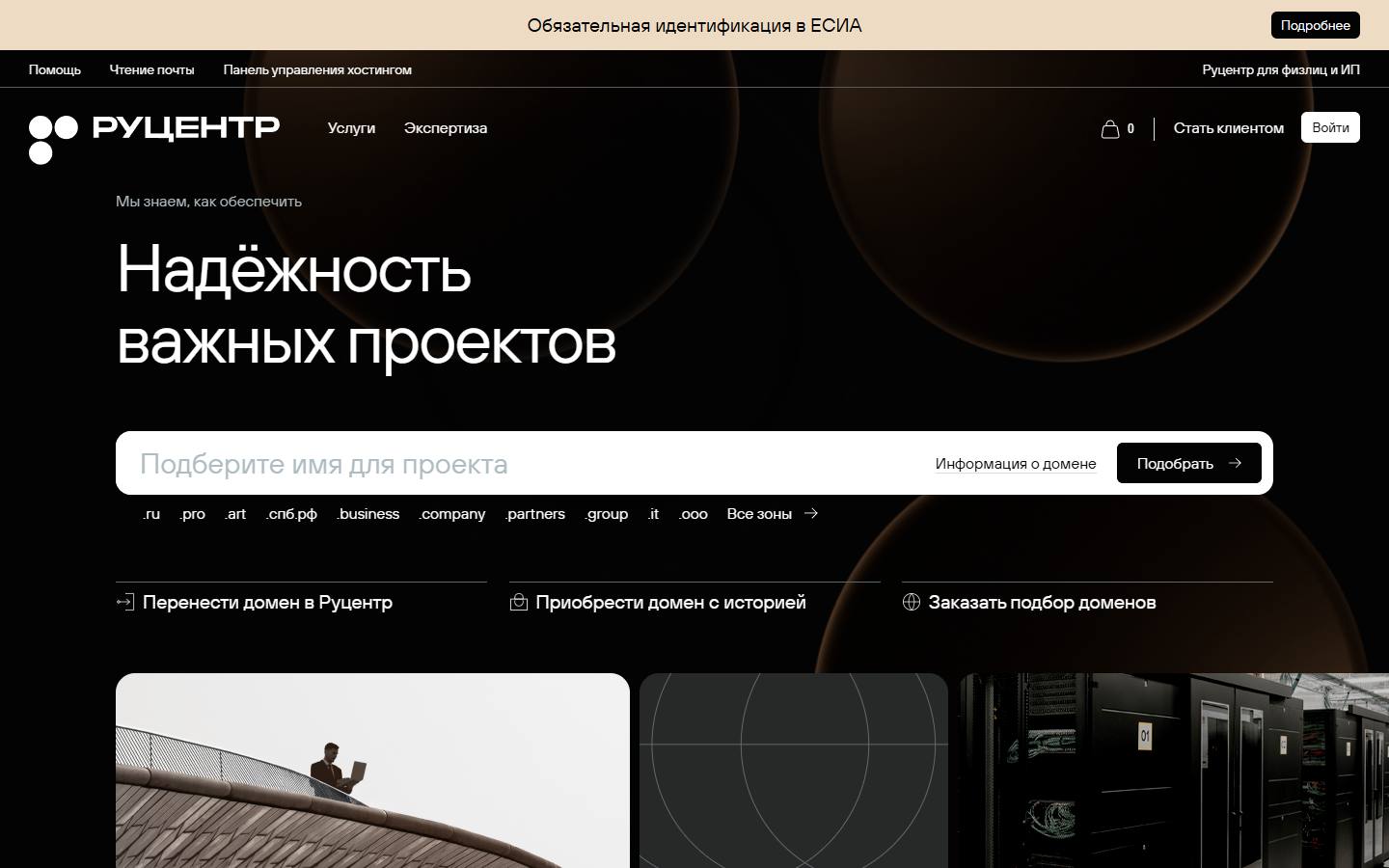
Task: Open the Экспертиза menu
Action: click(446, 128)
